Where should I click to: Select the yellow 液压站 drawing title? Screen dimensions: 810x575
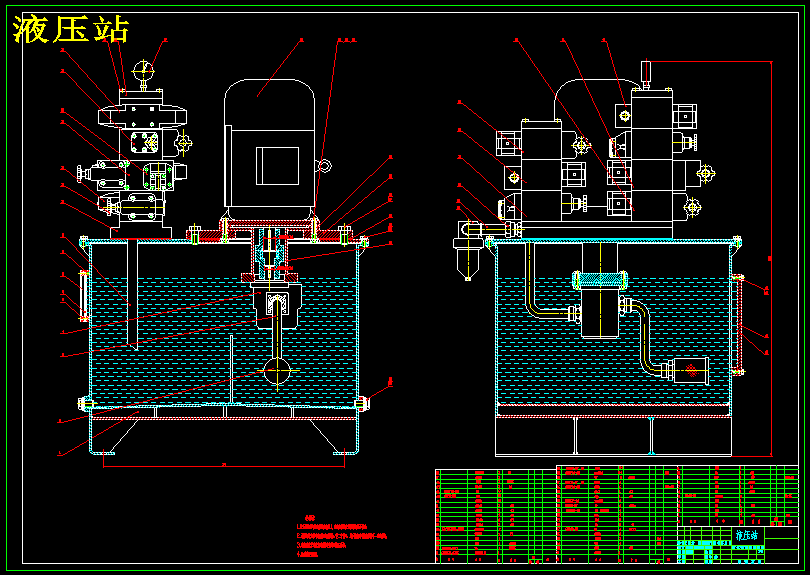pos(71,29)
